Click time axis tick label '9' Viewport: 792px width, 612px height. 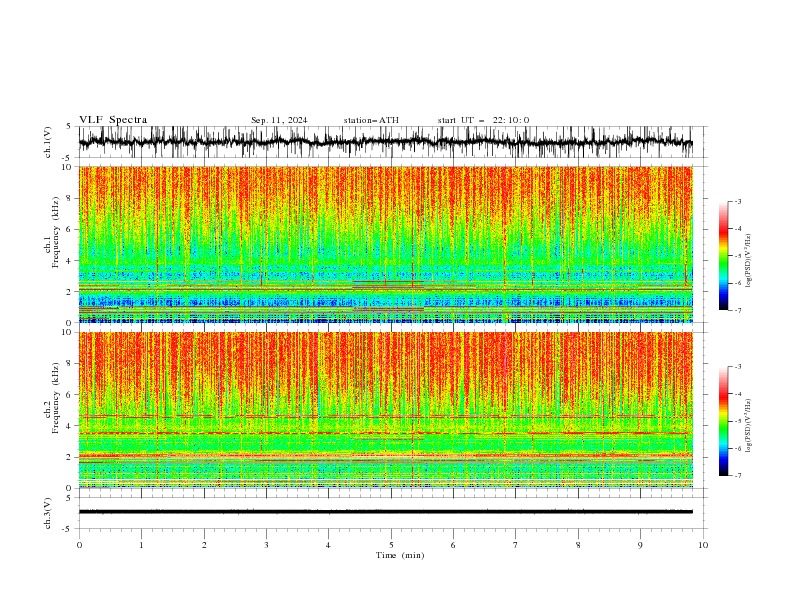click(x=640, y=545)
